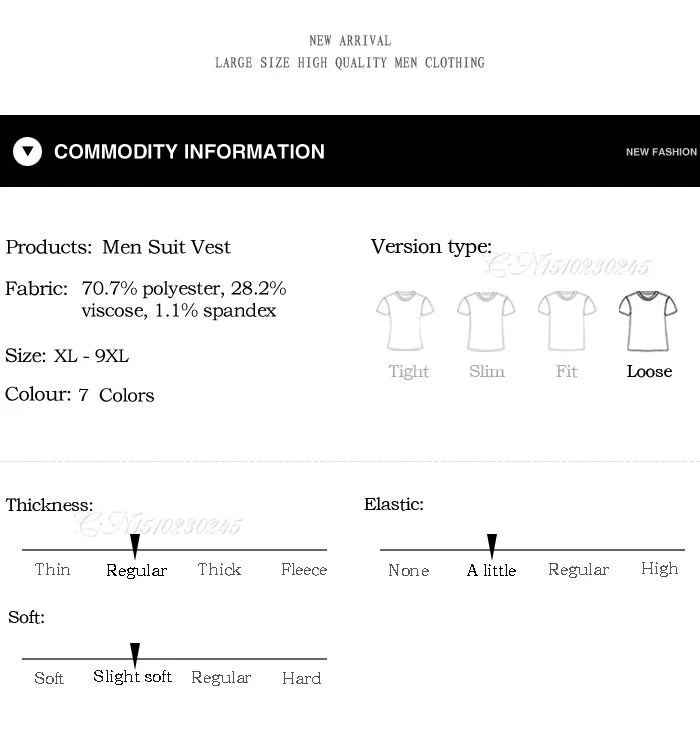Choose Hard on the Soft scale
Image resolution: width=700 pixels, height=747 pixels.
[x=302, y=678]
